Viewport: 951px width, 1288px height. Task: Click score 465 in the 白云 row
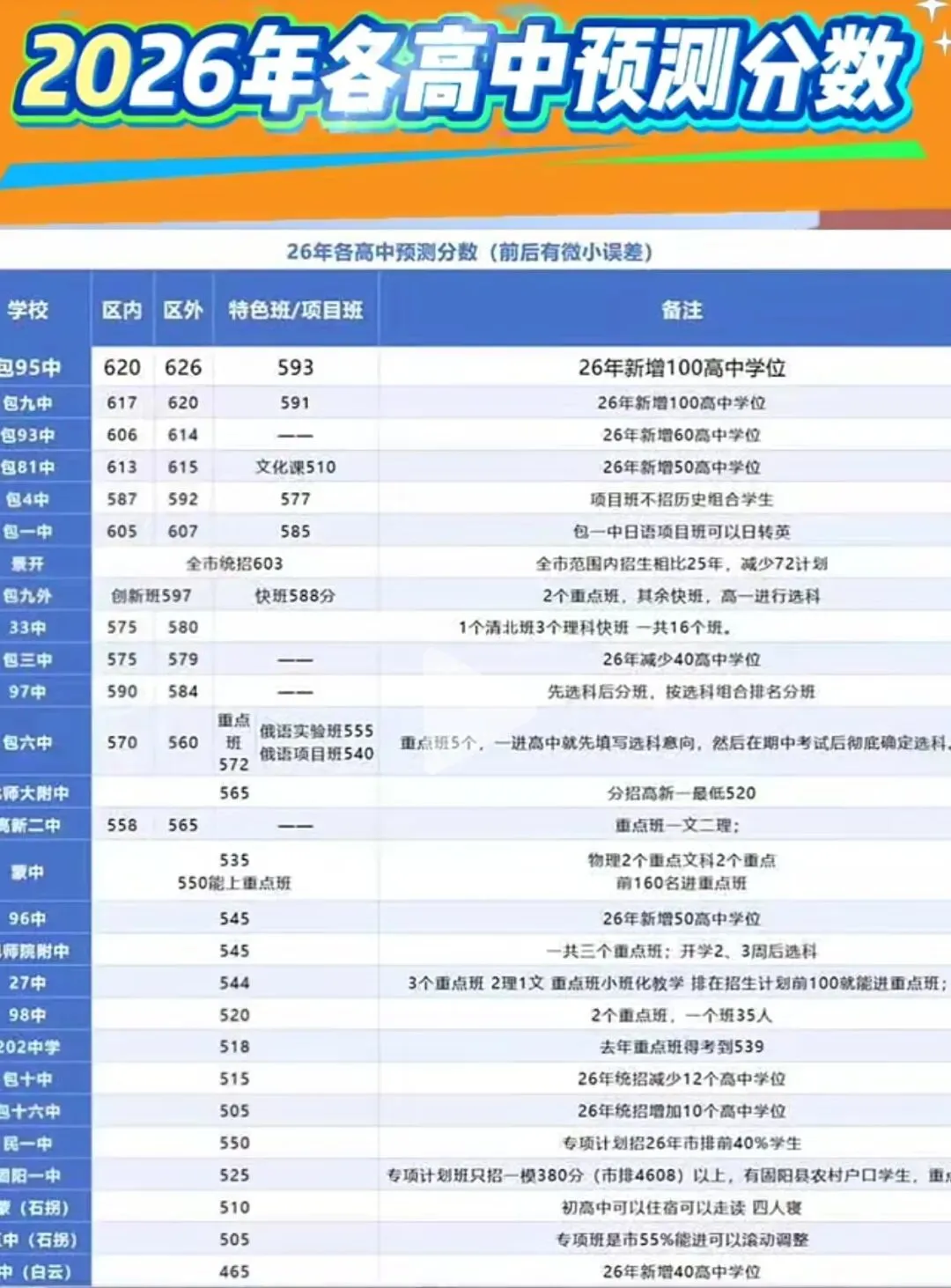pos(234,1272)
